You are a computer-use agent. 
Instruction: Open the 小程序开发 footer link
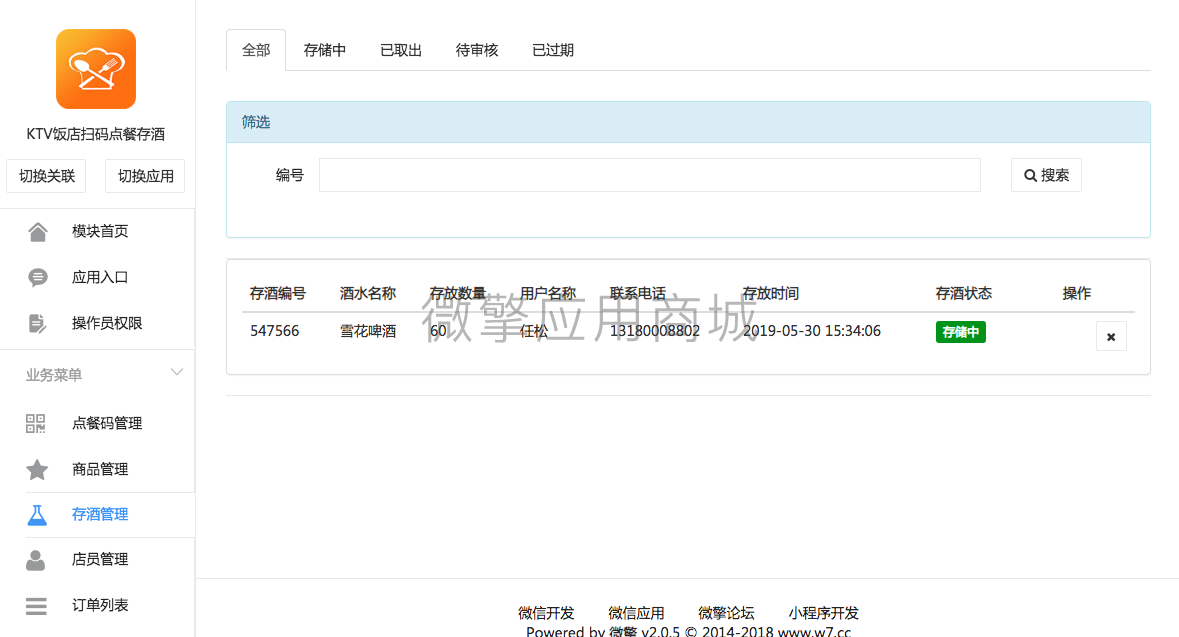click(x=823, y=613)
